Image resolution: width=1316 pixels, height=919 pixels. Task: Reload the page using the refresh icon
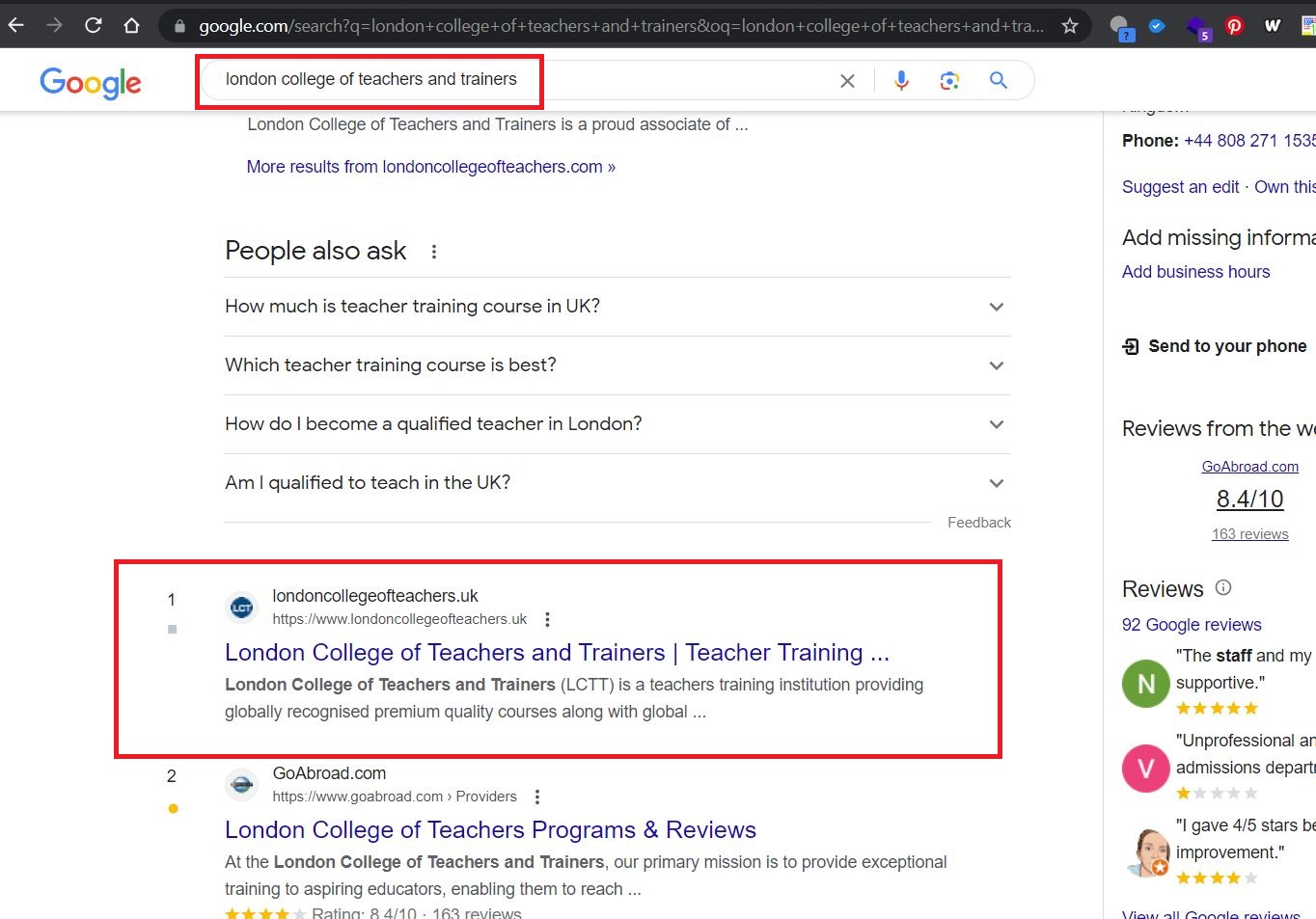94,26
